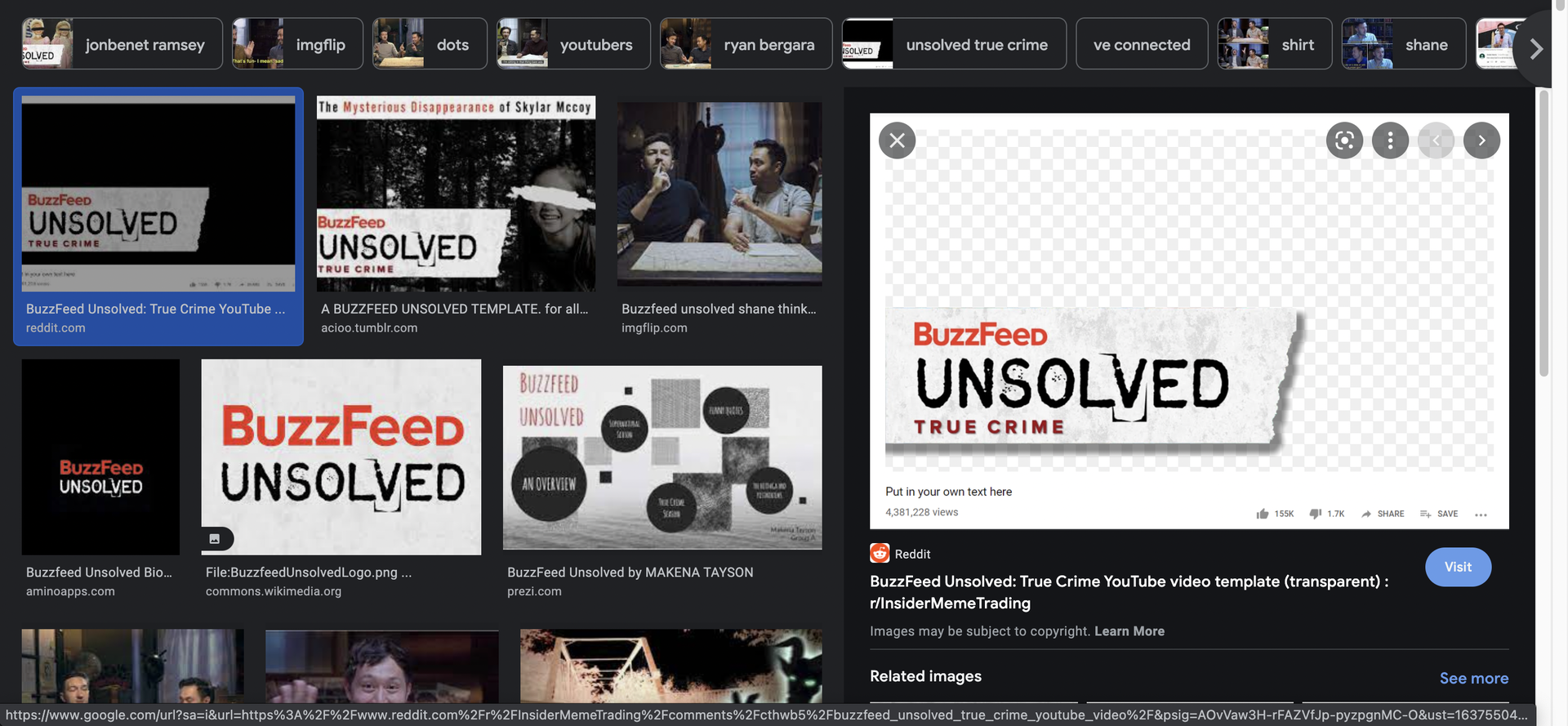This screenshot has width=1568, height=726.
Task: Click the imgflip.com source text
Action: click(x=654, y=327)
